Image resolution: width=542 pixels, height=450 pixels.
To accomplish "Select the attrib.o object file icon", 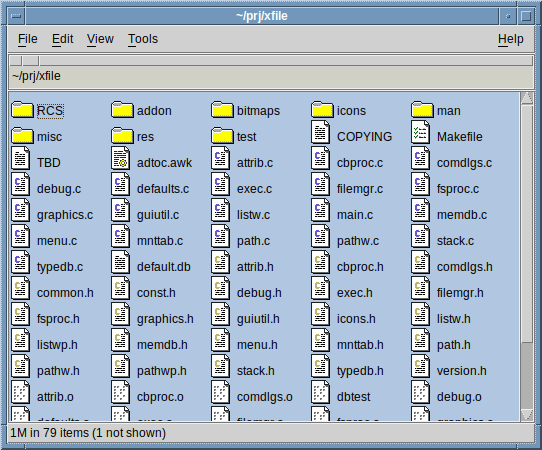I will pos(20,392).
